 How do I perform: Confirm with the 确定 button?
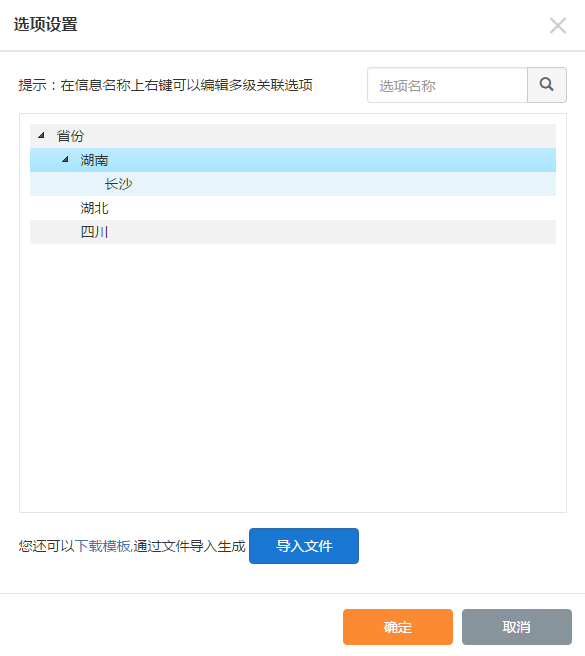tap(398, 627)
